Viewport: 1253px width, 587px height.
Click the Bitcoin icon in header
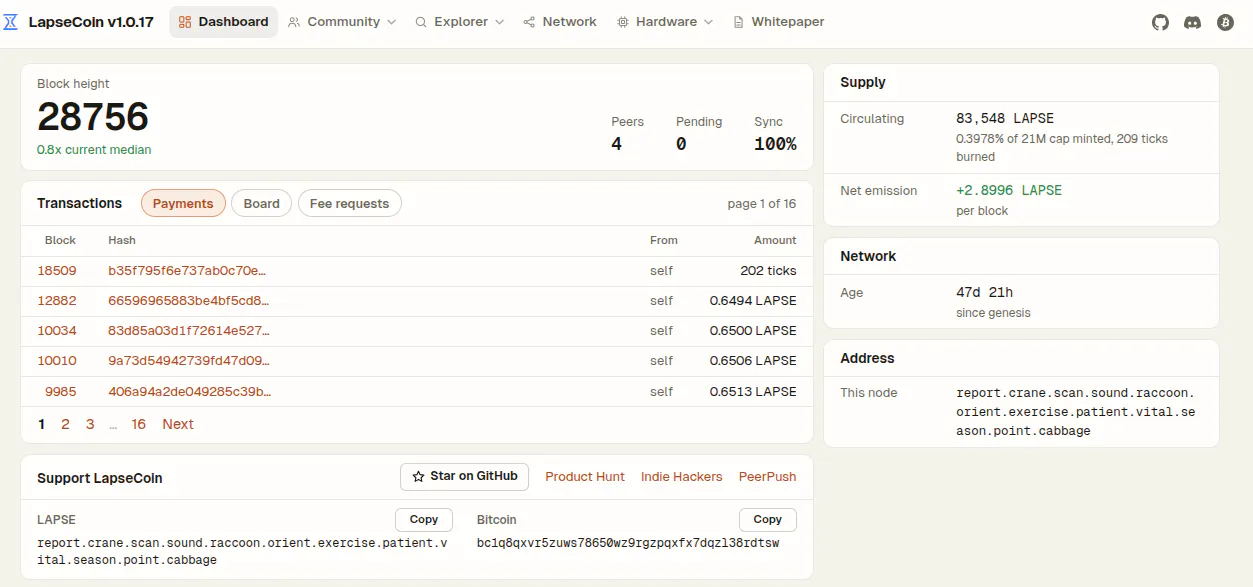(1225, 22)
